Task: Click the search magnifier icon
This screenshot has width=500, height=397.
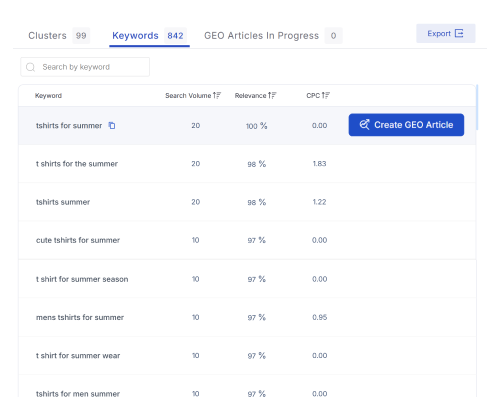Action: (x=31, y=67)
